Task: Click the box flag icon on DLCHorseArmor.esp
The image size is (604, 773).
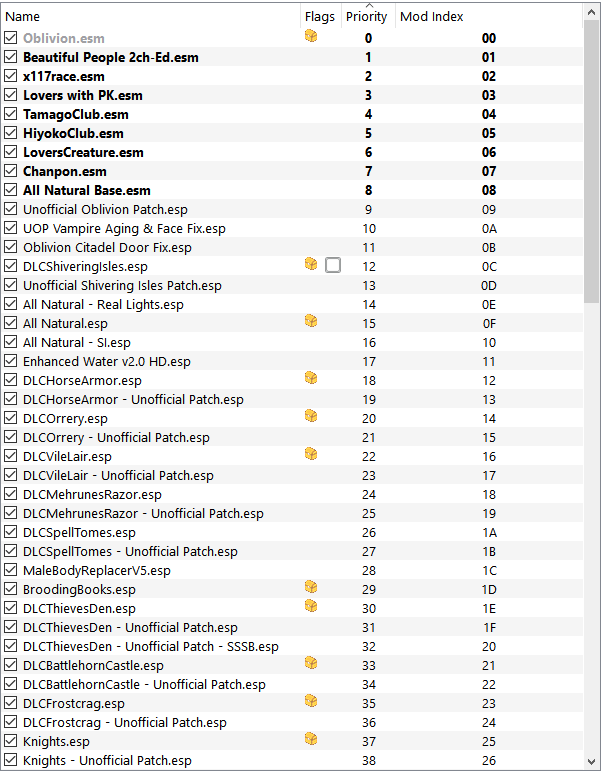Action: click(x=311, y=378)
